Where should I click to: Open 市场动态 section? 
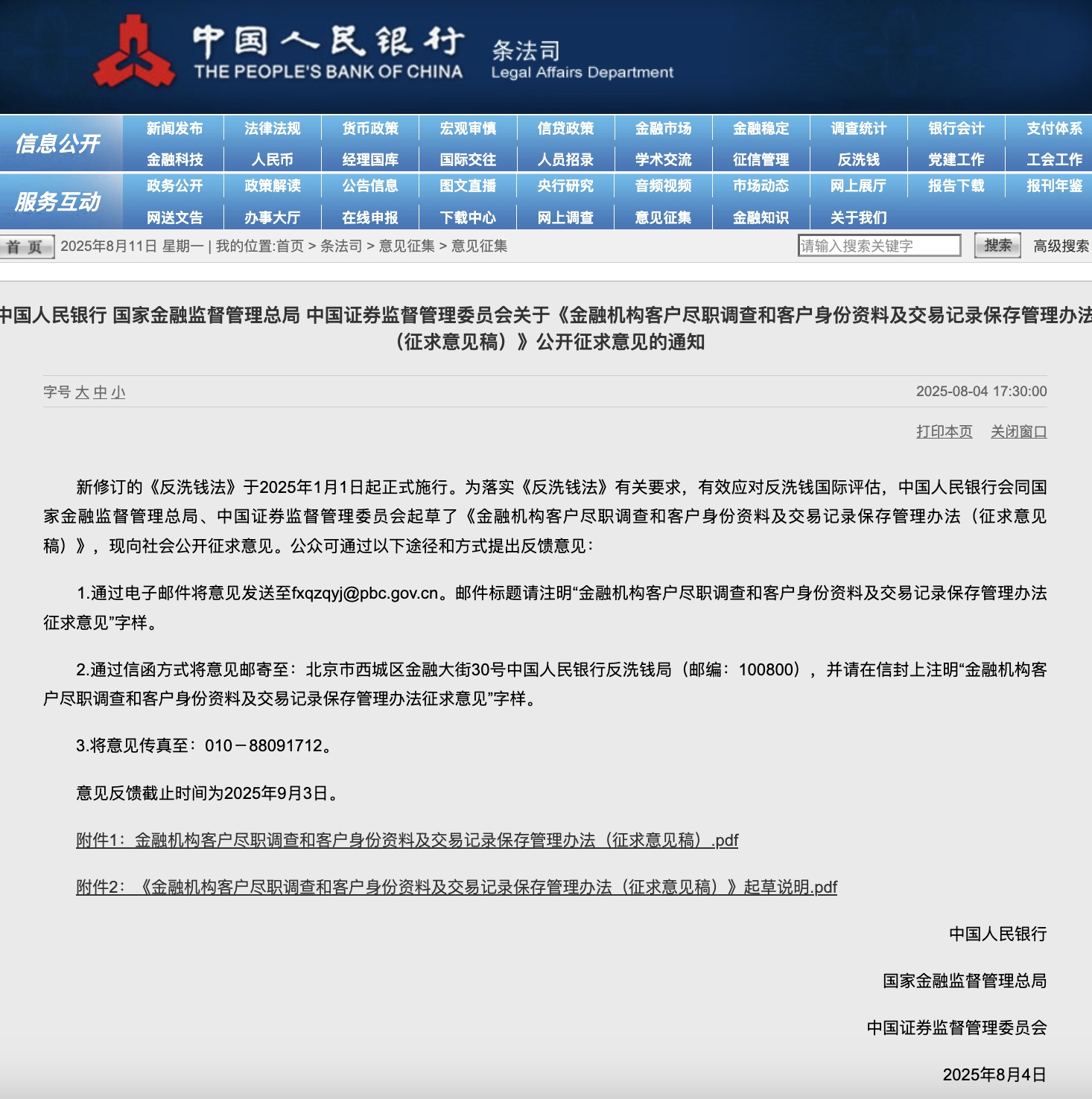(x=761, y=185)
